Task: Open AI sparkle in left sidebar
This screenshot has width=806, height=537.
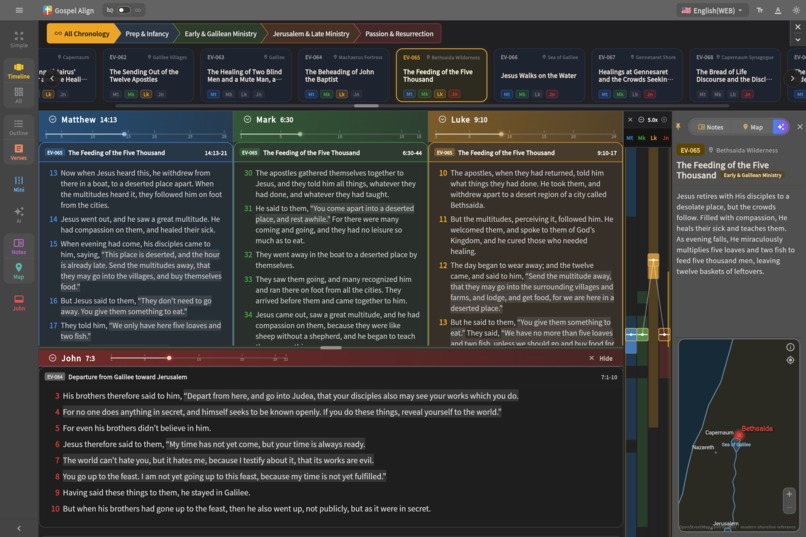Action: [x=19, y=214]
